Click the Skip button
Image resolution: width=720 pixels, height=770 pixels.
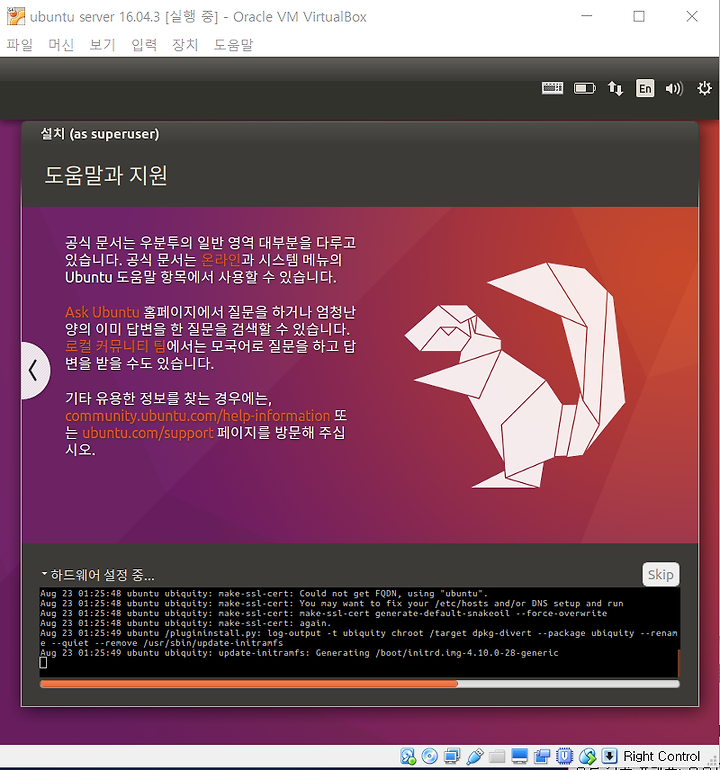661,574
